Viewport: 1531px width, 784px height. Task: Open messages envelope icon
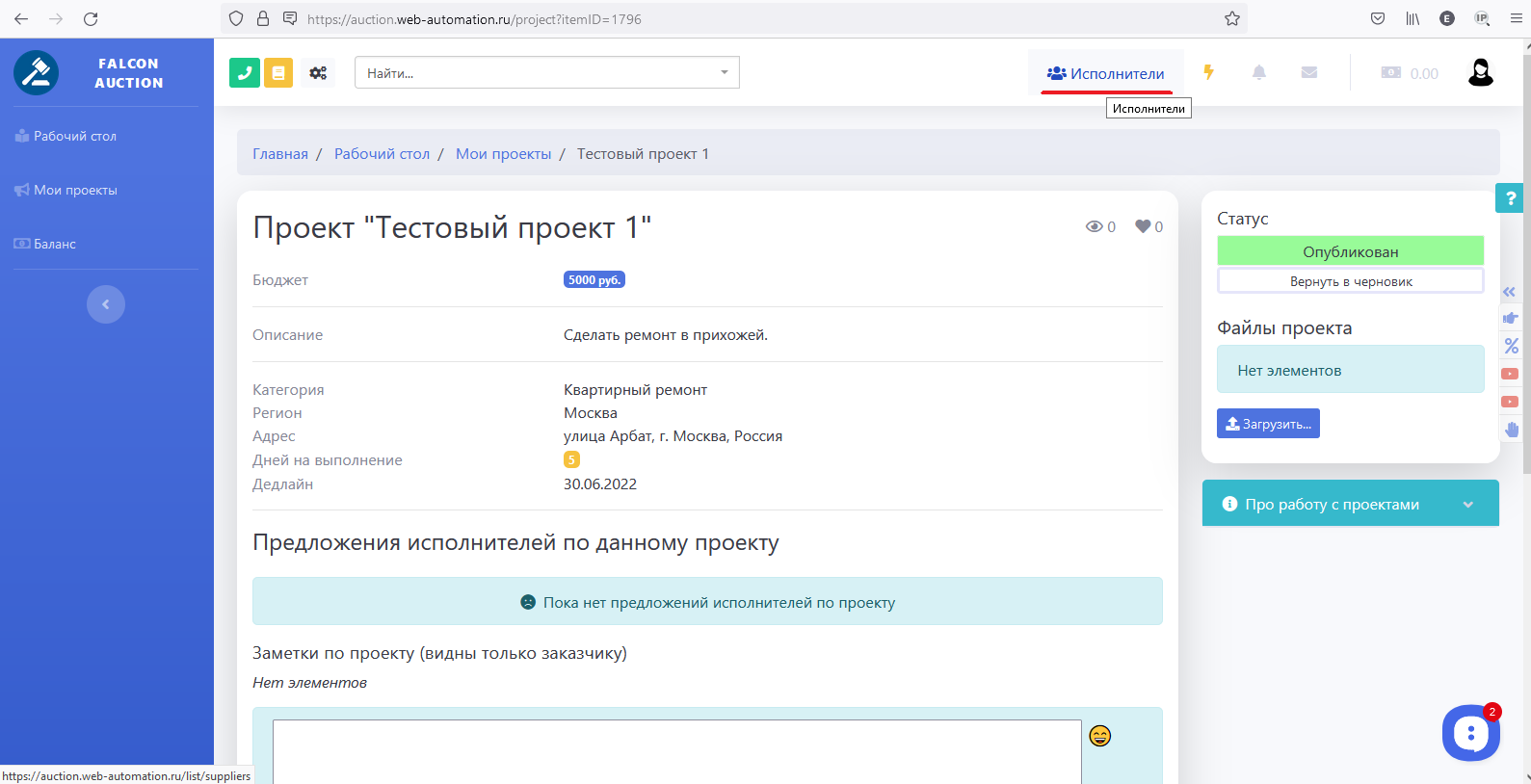(x=1308, y=72)
